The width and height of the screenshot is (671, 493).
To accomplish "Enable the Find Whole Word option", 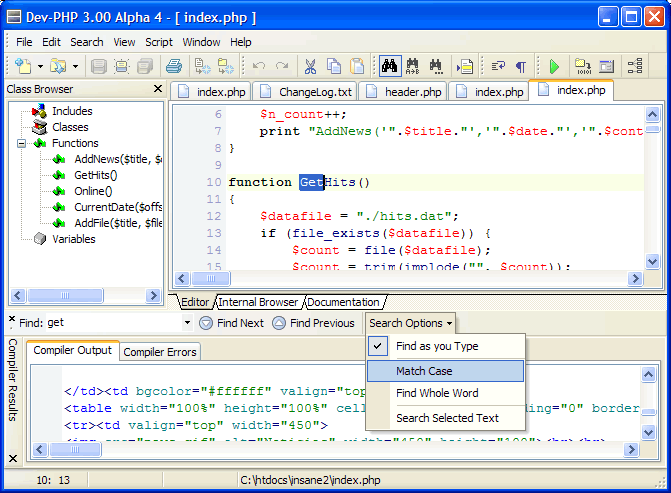I will tap(445, 393).
